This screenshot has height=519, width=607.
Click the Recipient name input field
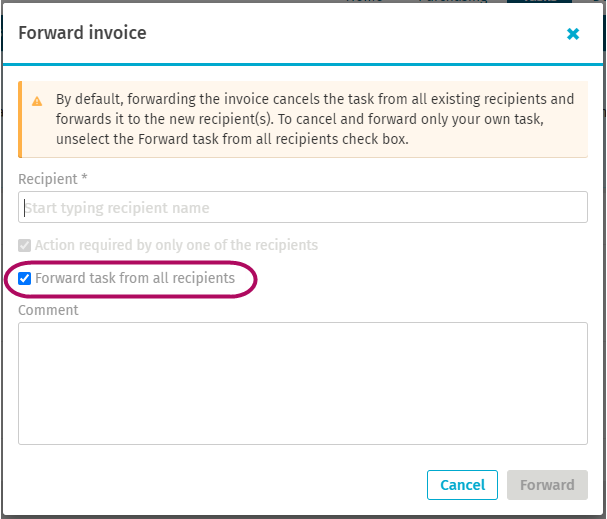coord(303,207)
